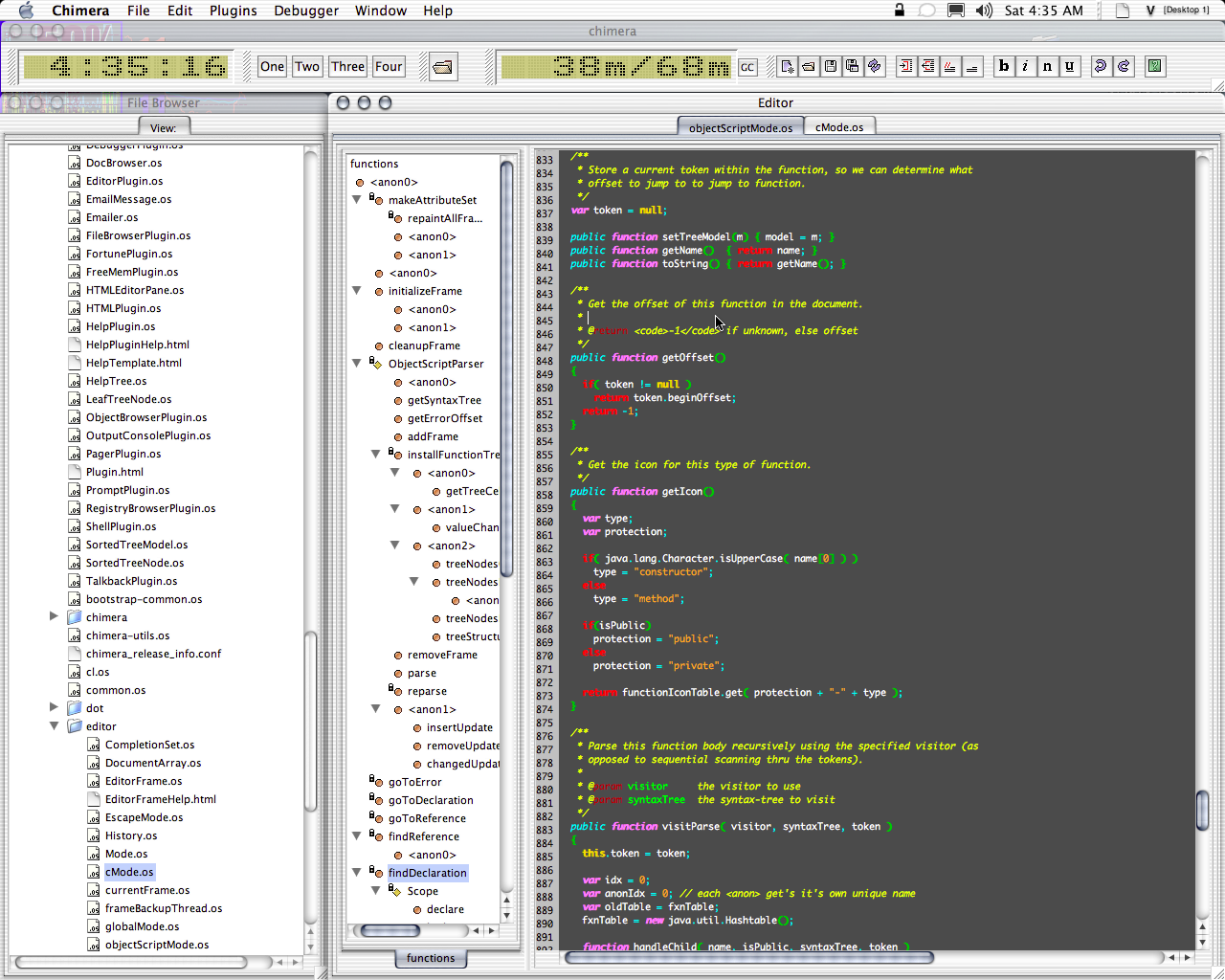
Task: Click the redo arrow icon
Action: click(1124, 66)
